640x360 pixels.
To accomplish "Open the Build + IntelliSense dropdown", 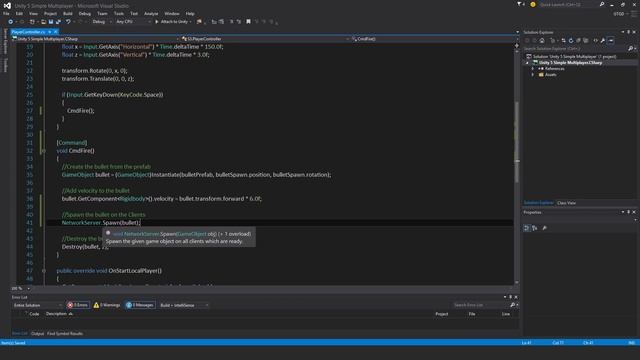I will (x=184, y=305).
